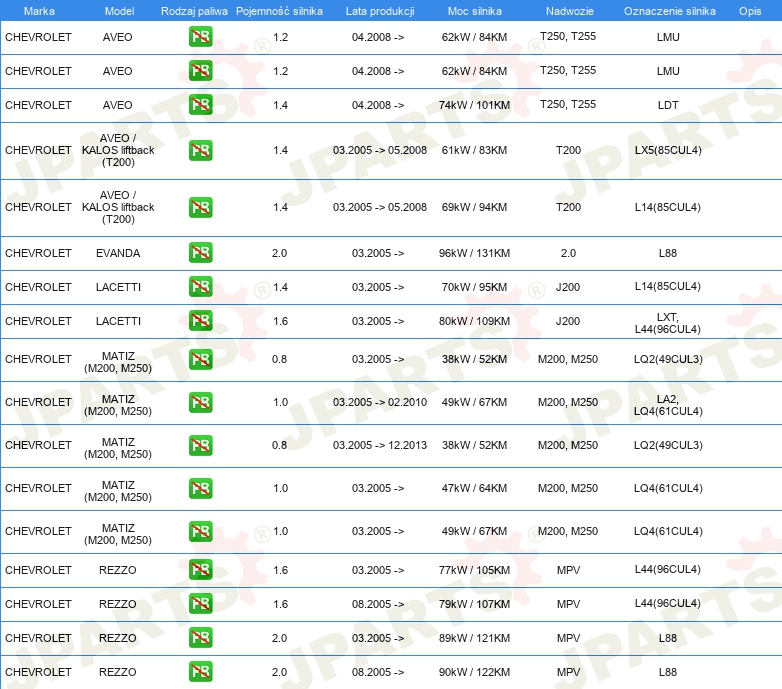The image size is (782, 689).
Task: Click the Marka column header
Action: [x=39, y=11]
